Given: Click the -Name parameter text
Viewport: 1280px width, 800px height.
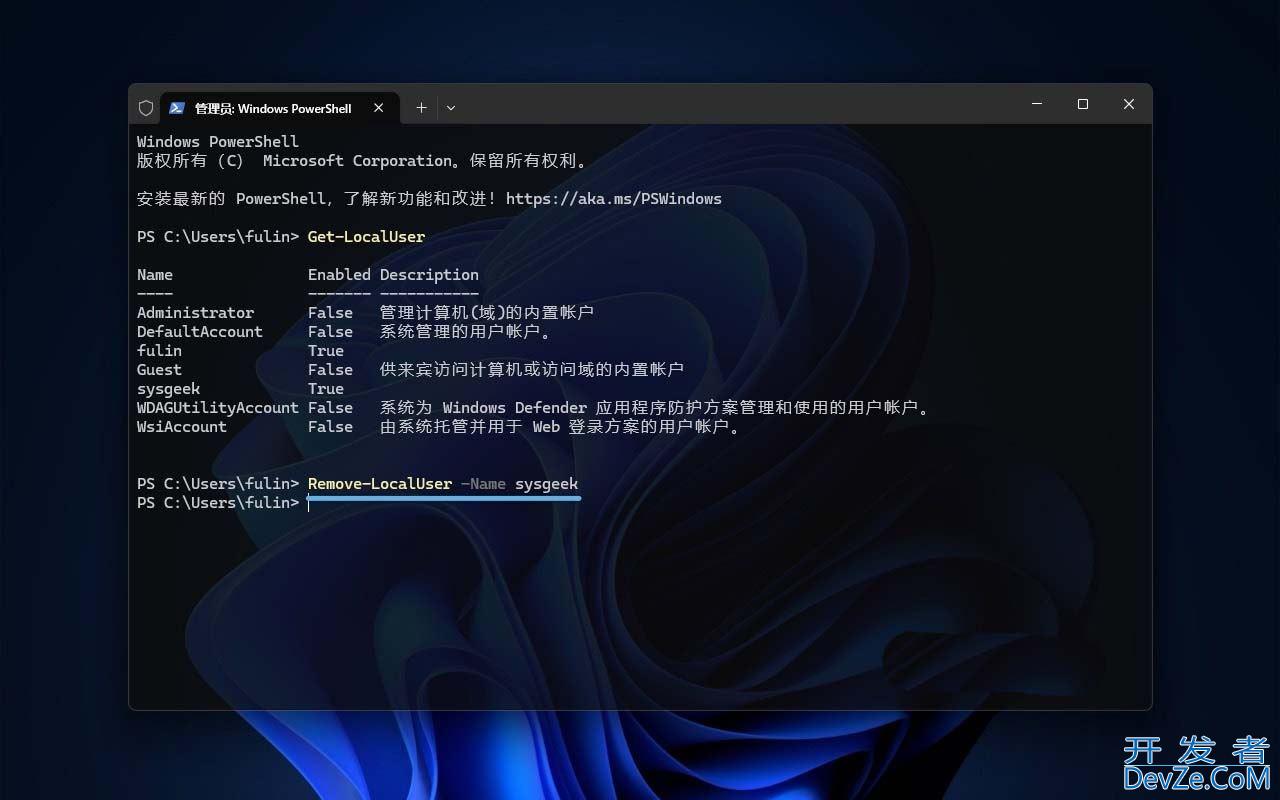Looking at the screenshot, I should point(484,483).
